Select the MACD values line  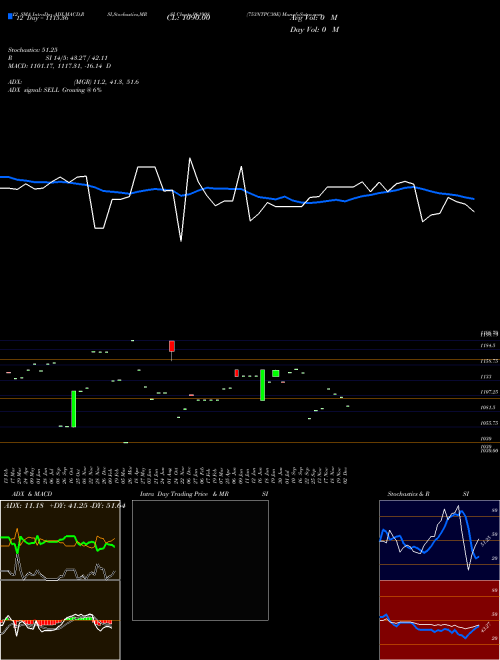click(59, 66)
